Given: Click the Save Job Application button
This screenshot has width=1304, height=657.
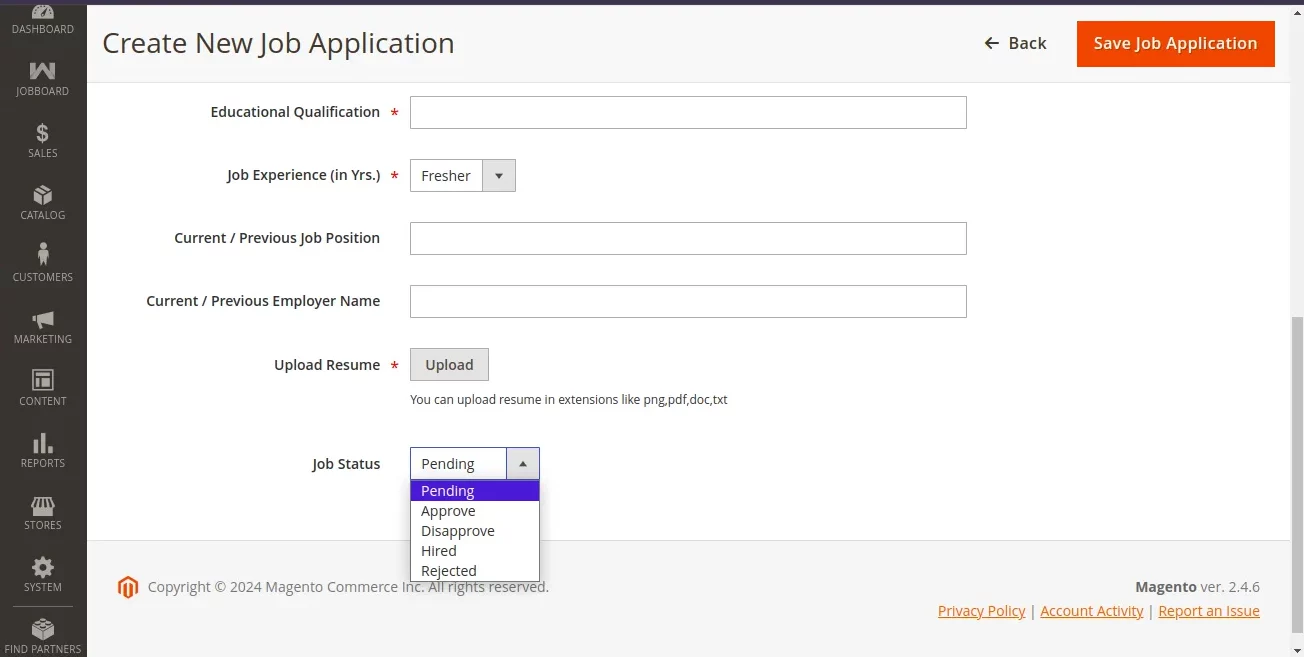Looking at the screenshot, I should (1175, 44).
